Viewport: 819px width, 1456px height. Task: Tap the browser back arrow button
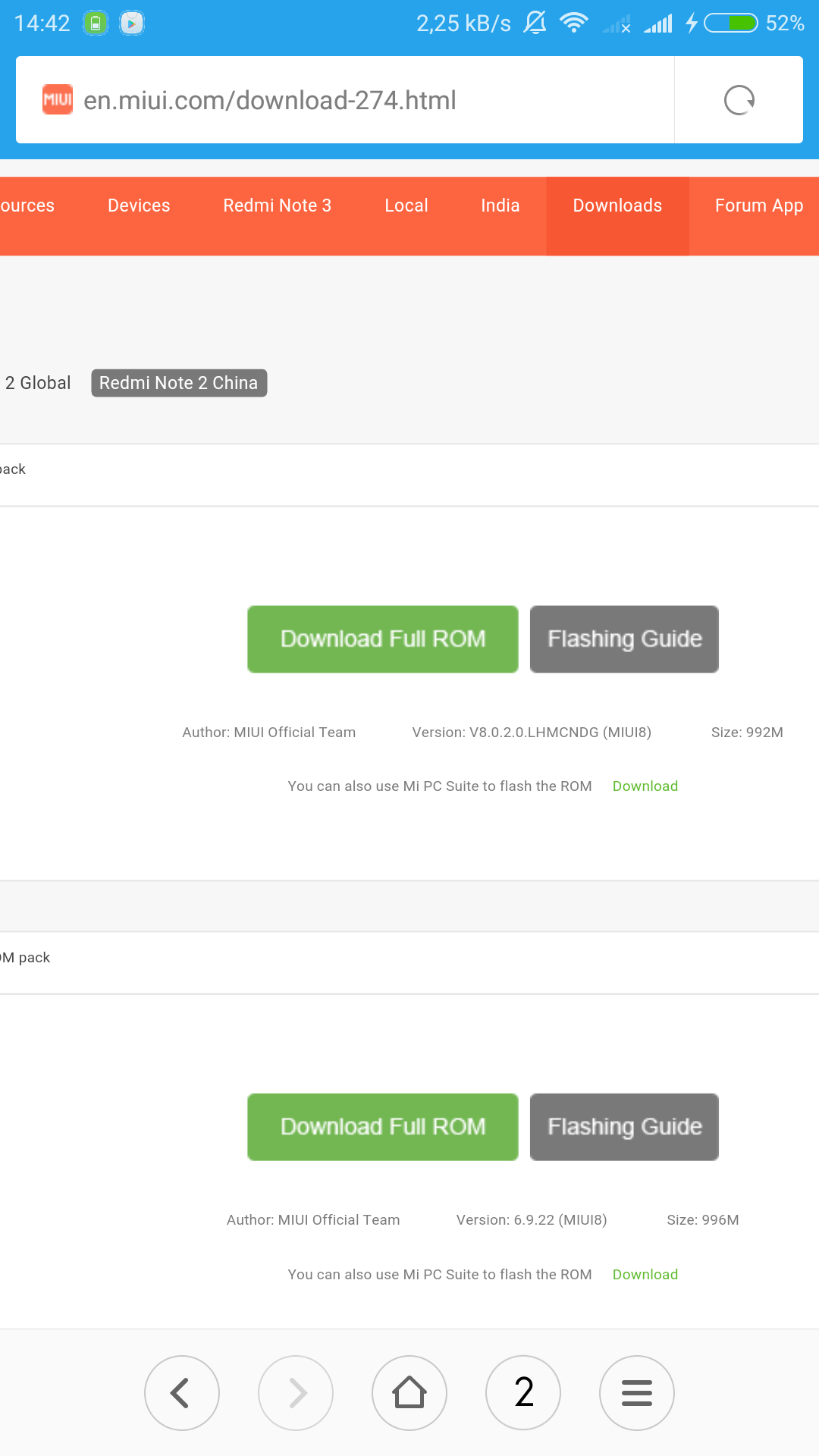[x=182, y=1392]
